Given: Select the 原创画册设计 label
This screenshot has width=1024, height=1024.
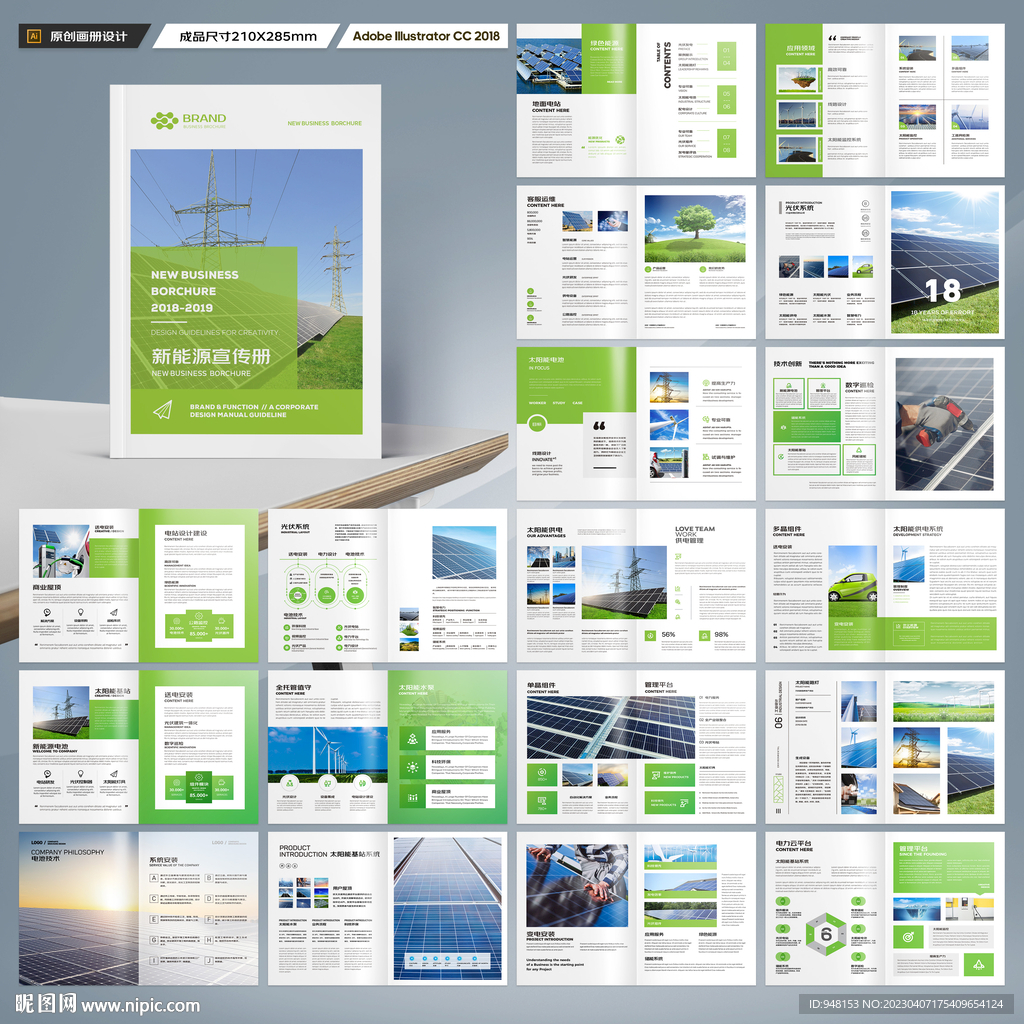Looking at the screenshot, I should pyautogui.click(x=88, y=37).
